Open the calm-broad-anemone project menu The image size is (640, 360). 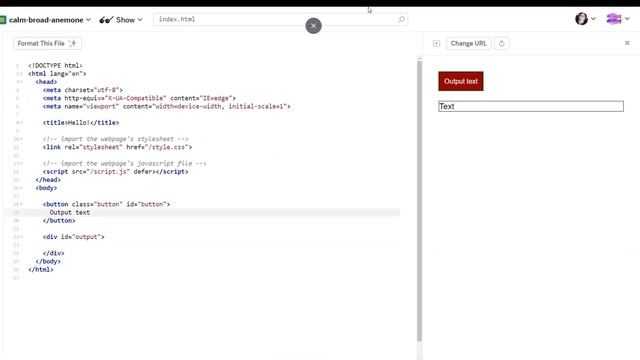49,20
